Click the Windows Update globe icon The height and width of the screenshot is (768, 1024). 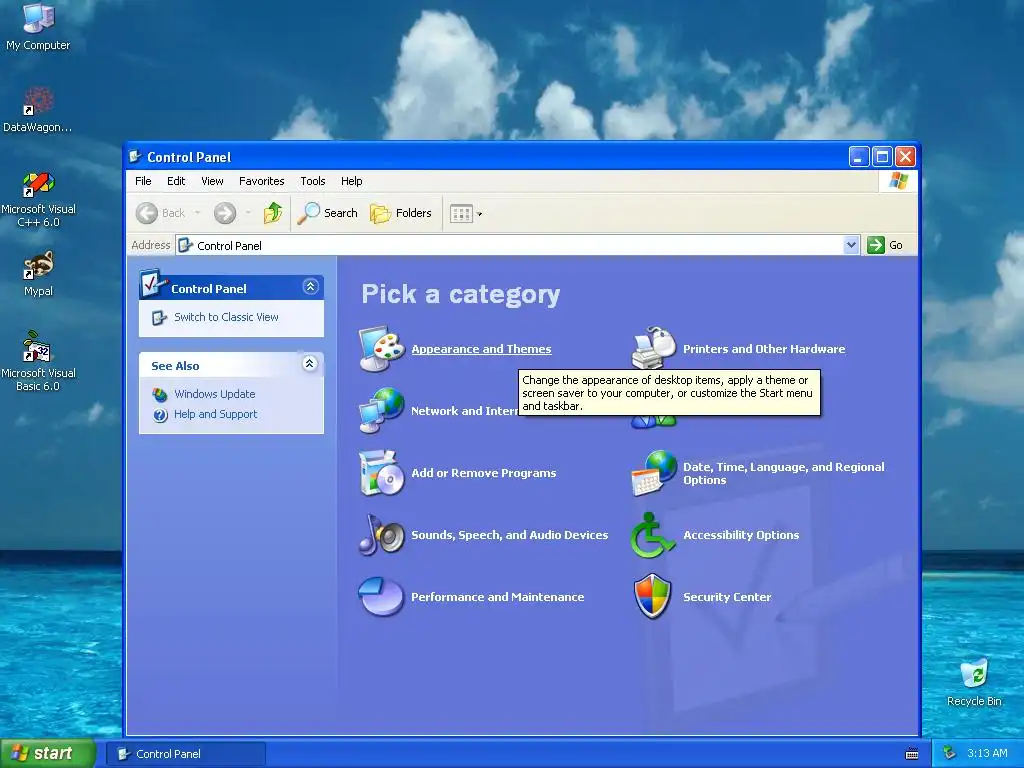tap(160, 394)
